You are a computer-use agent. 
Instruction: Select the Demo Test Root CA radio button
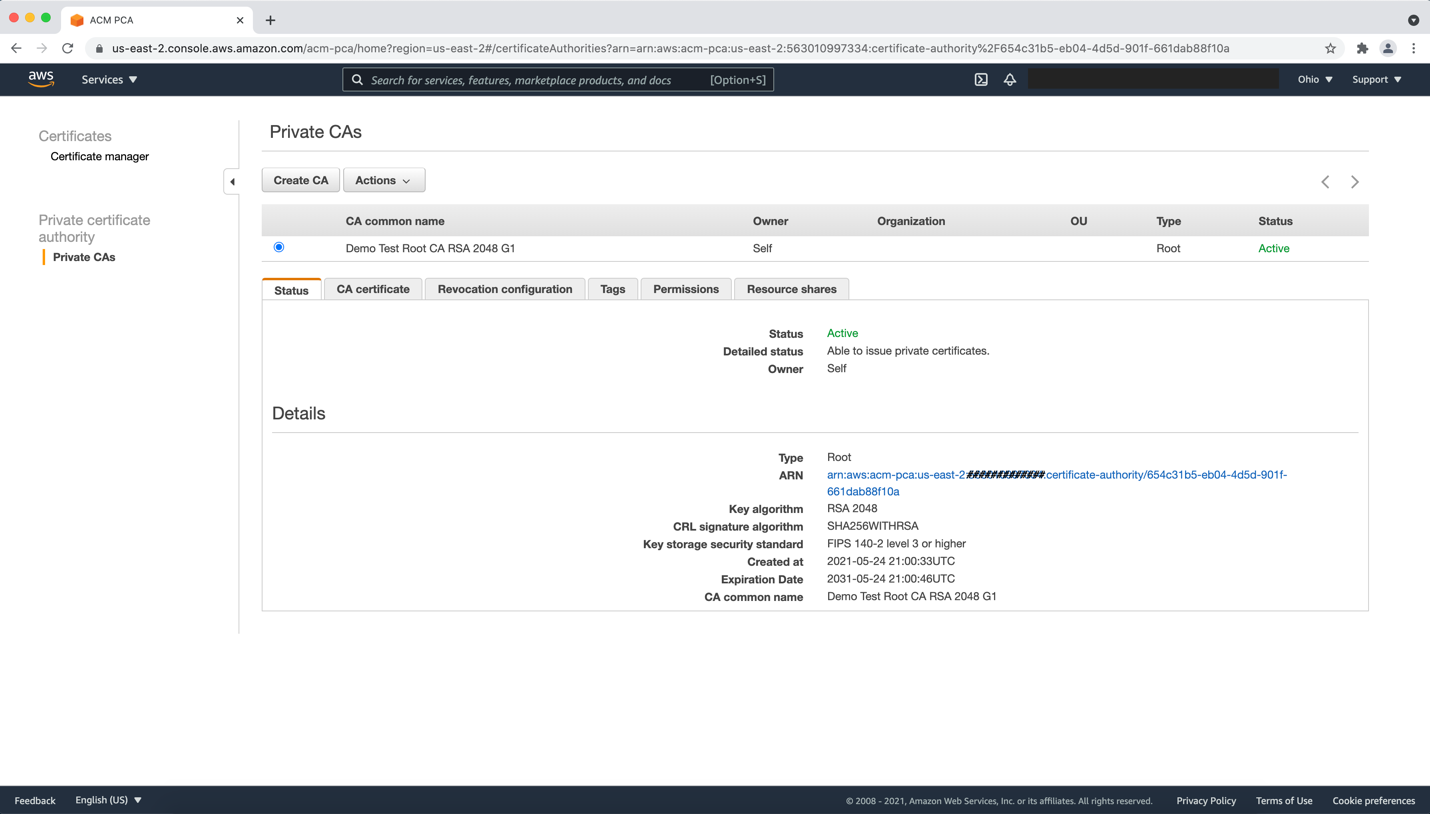pos(278,247)
